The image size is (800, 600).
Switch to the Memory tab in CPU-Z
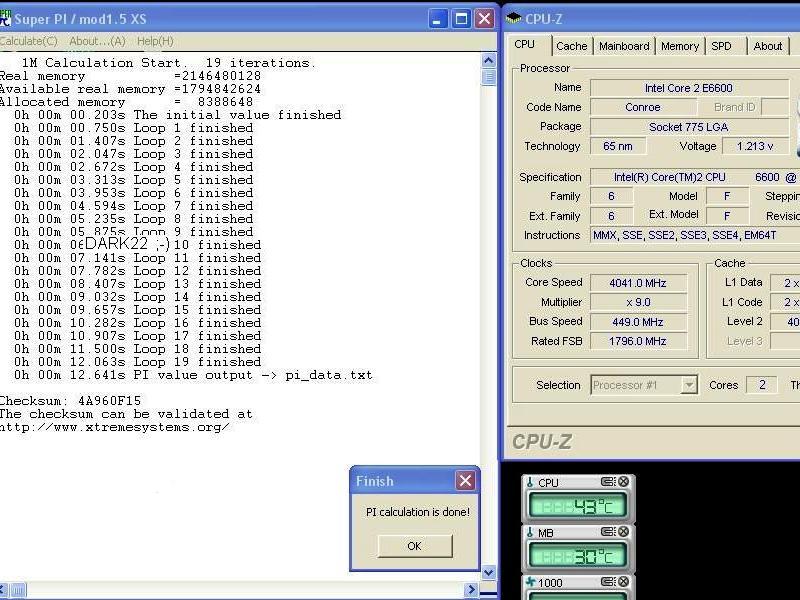(x=680, y=46)
